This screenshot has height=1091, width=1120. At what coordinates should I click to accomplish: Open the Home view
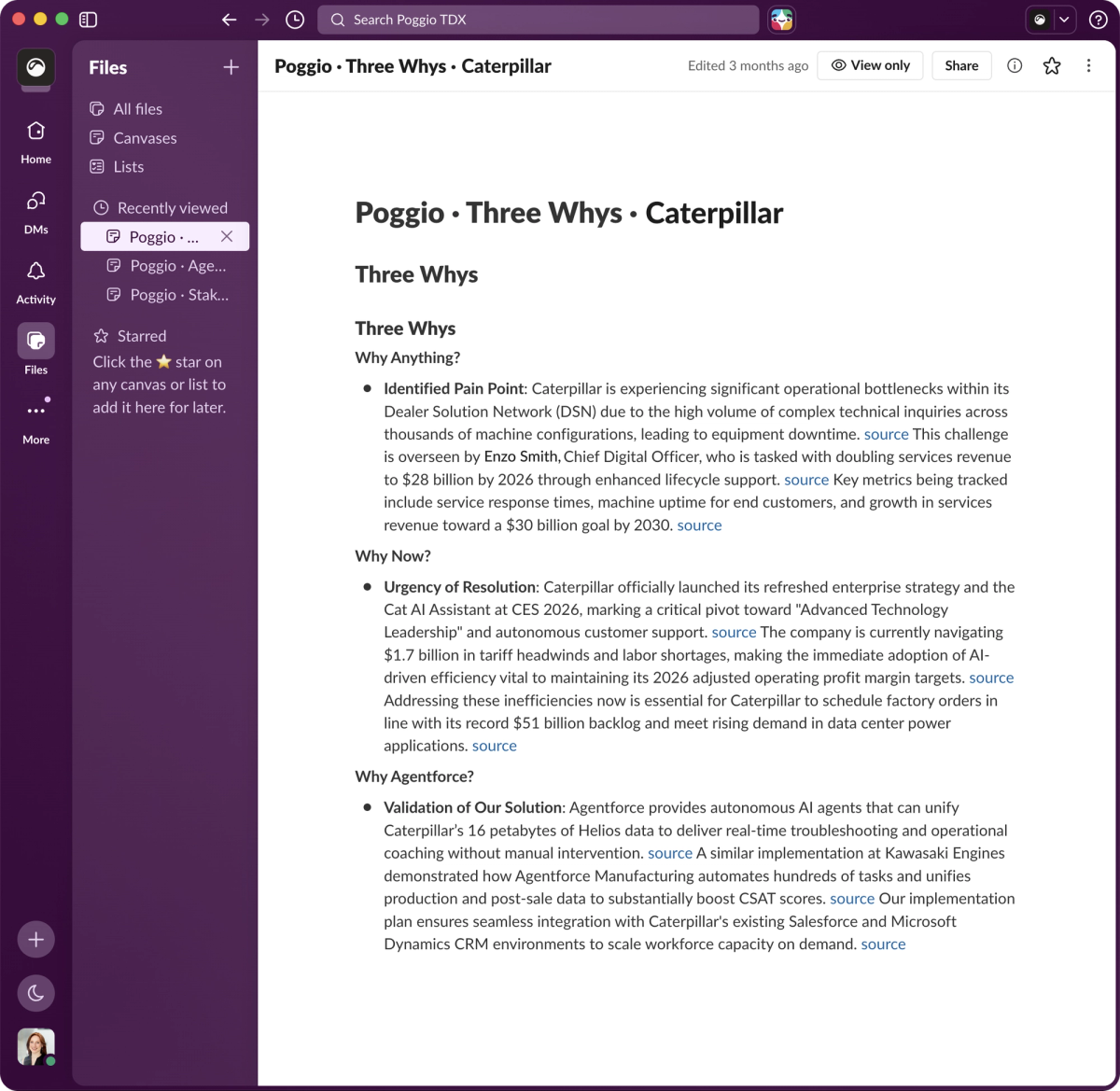tap(35, 142)
